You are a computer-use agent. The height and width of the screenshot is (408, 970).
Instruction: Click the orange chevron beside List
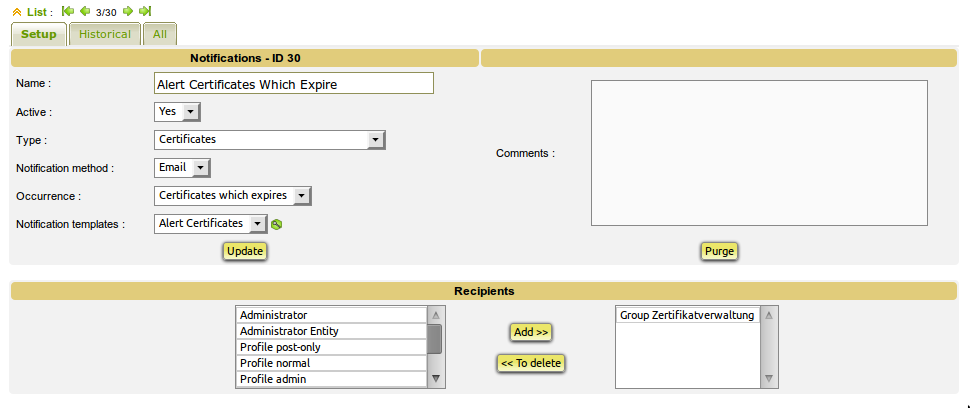click(x=17, y=11)
